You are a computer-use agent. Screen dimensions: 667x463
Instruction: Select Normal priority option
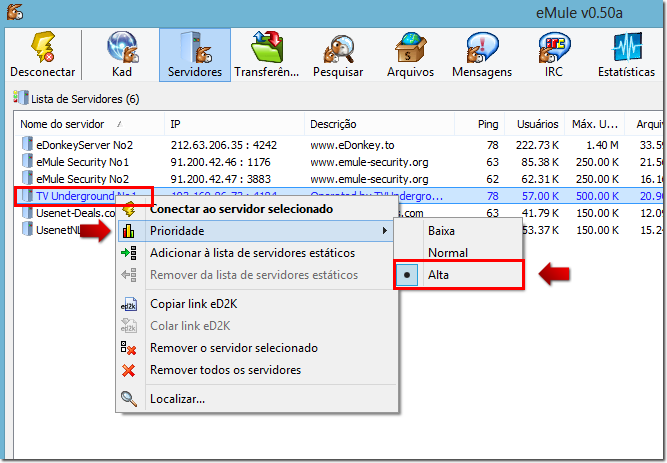459,253
